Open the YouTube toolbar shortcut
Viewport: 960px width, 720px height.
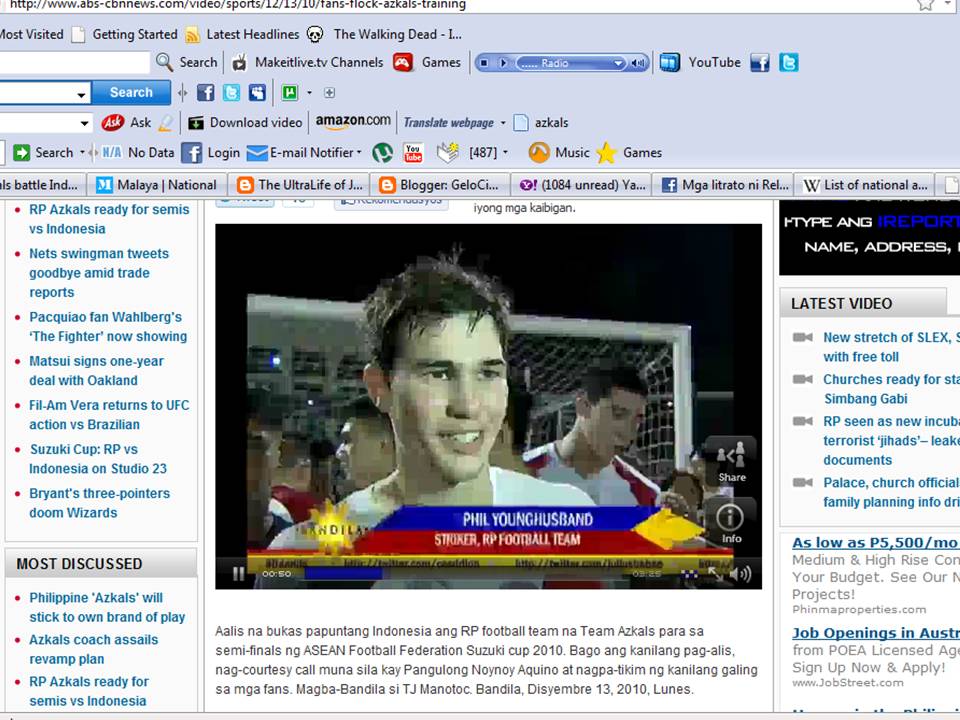714,62
